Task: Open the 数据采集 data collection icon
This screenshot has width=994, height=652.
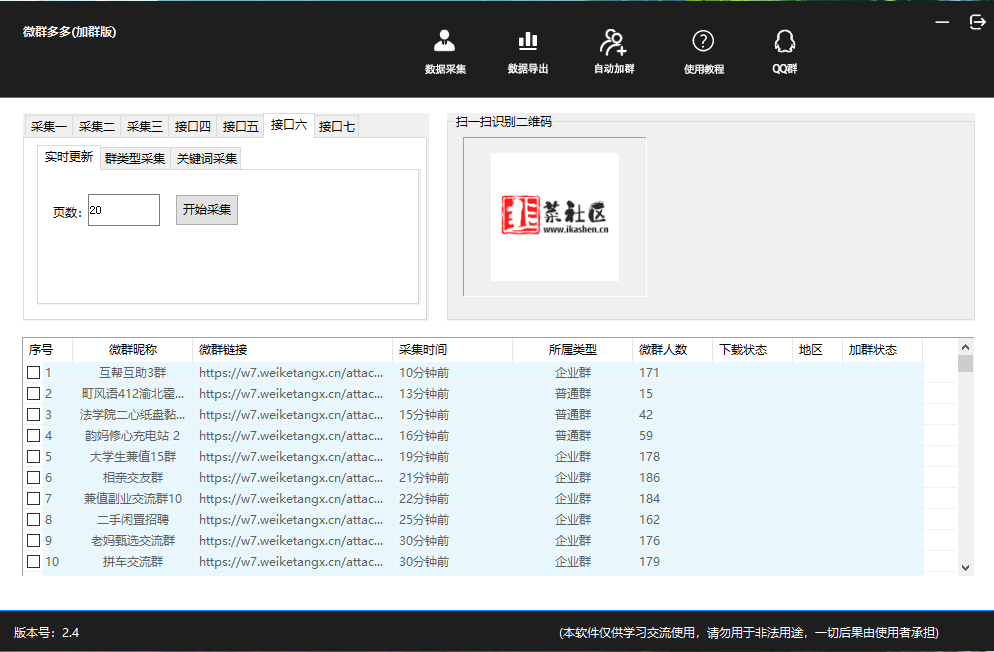Action: [x=445, y=42]
